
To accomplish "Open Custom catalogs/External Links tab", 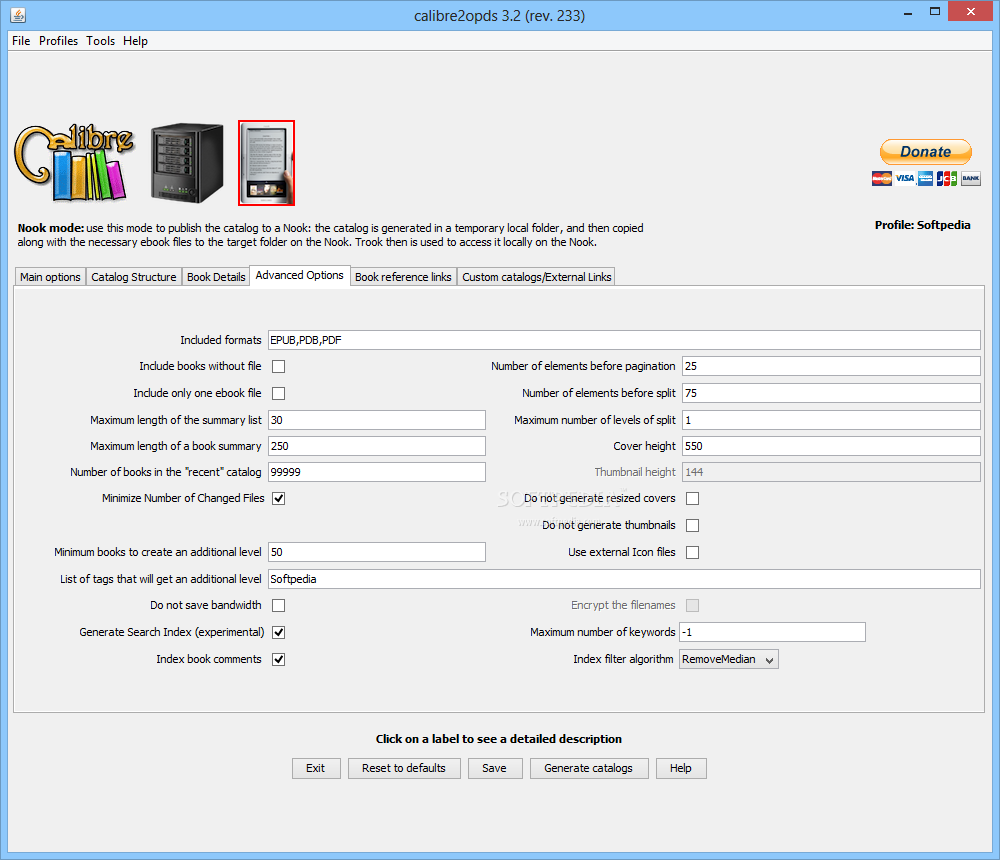I will click(x=536, y=277).
